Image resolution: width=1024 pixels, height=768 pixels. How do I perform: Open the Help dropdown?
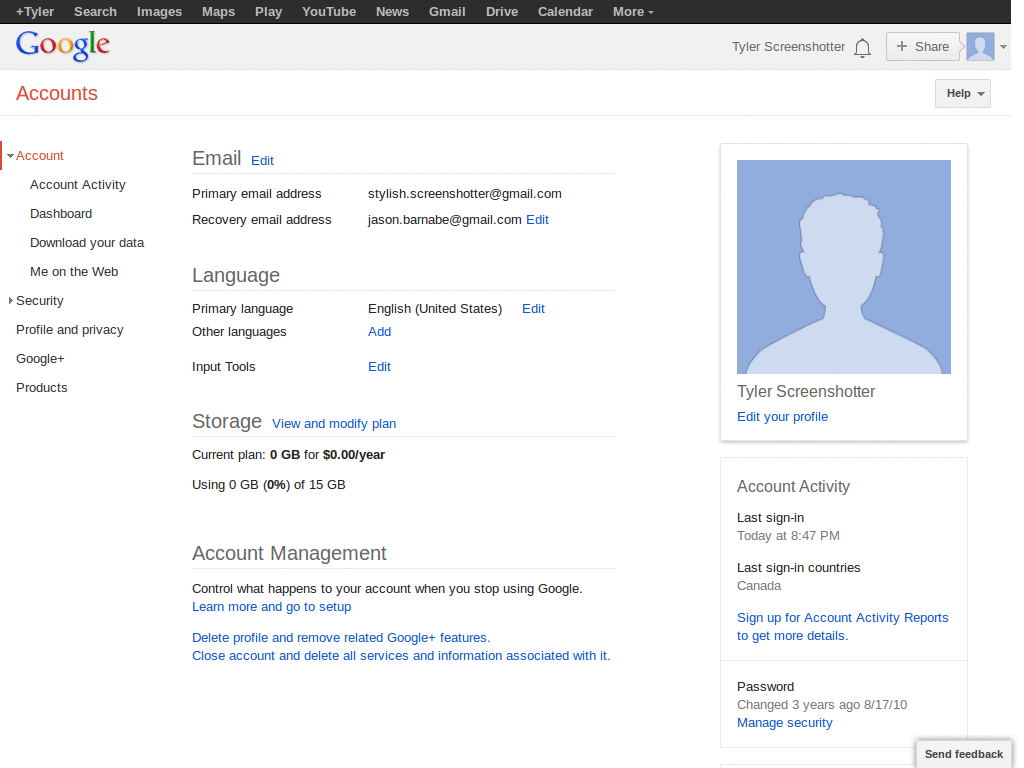tap(963, 93)
